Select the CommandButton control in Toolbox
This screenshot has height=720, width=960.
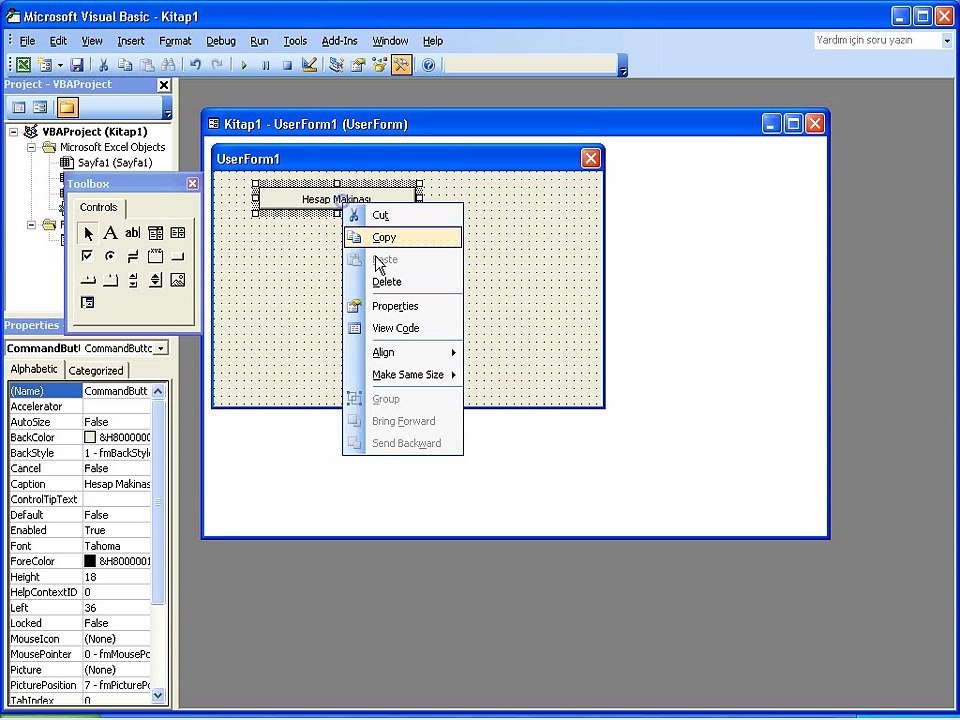[178, 256]
